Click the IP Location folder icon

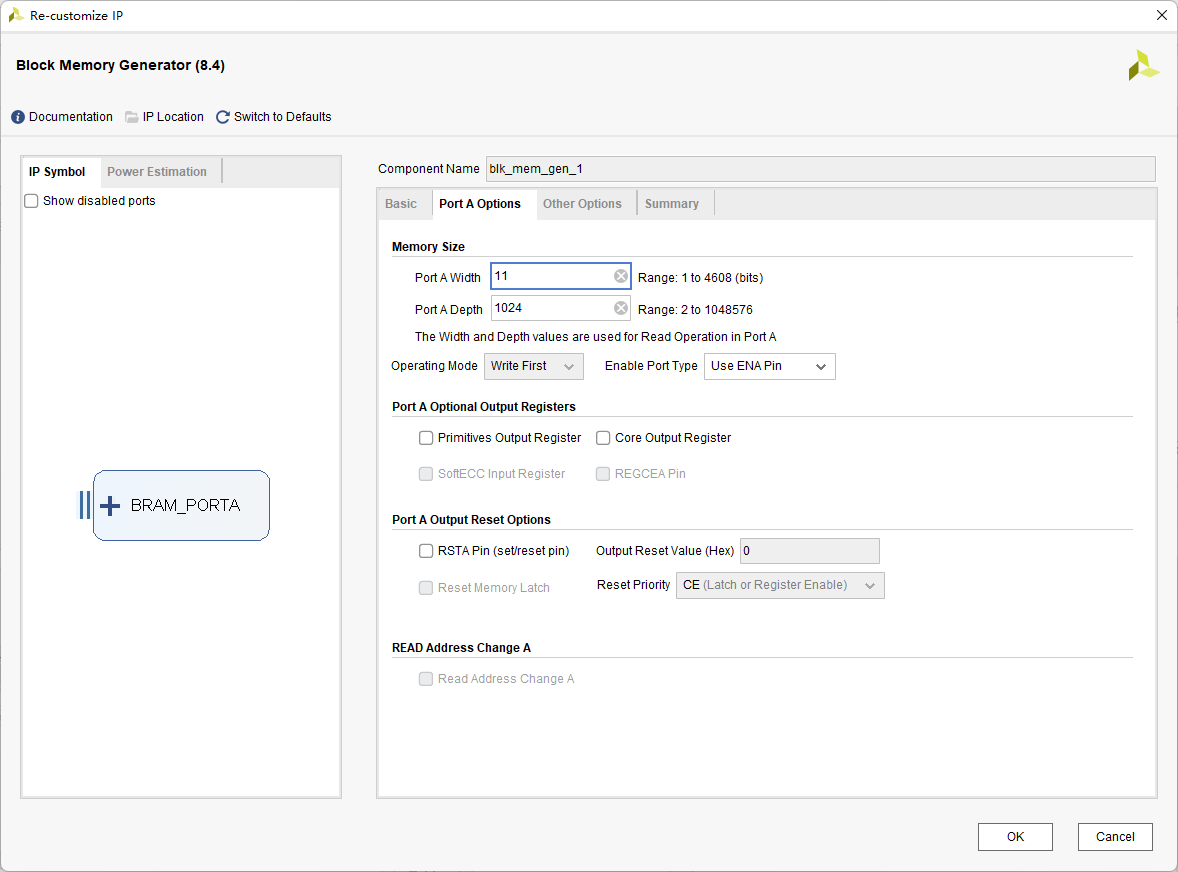pyautogui.click(x=131, y=117)
